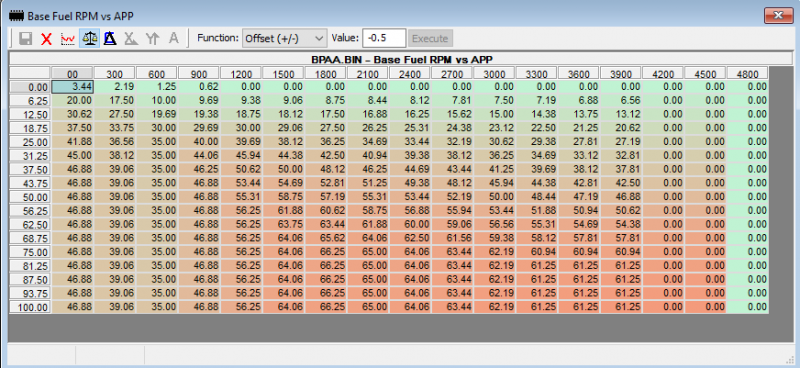The height and width of the screenshot is (368, 800).
Task: Click the grayed Y-axis tool icon
Action: click(x=152, y=38)
